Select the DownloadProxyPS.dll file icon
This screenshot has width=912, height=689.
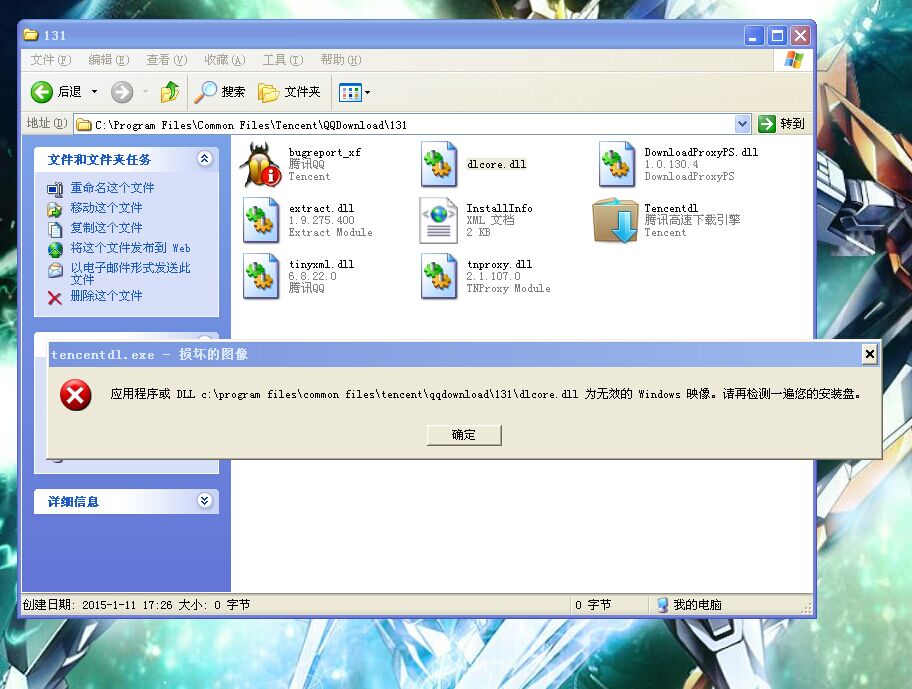[x=617, y=165]
